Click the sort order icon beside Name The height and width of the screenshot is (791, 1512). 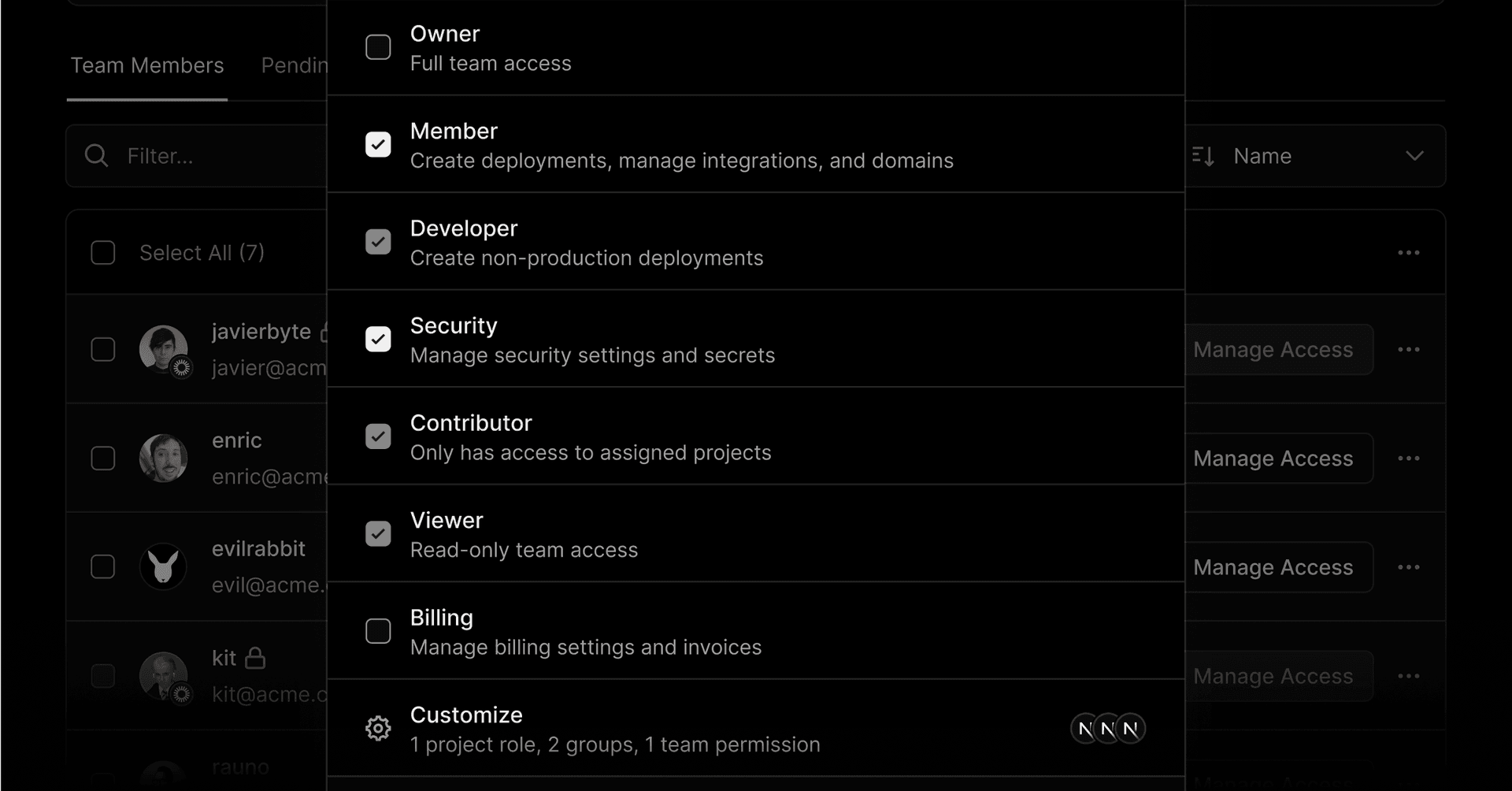point(1203,156)
